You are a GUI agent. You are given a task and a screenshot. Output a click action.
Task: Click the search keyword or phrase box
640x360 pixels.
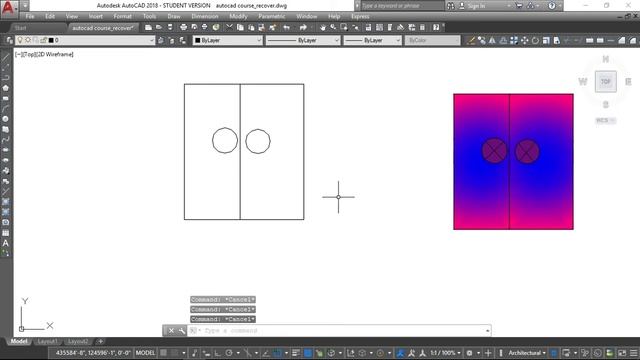(x=402, y=6)
